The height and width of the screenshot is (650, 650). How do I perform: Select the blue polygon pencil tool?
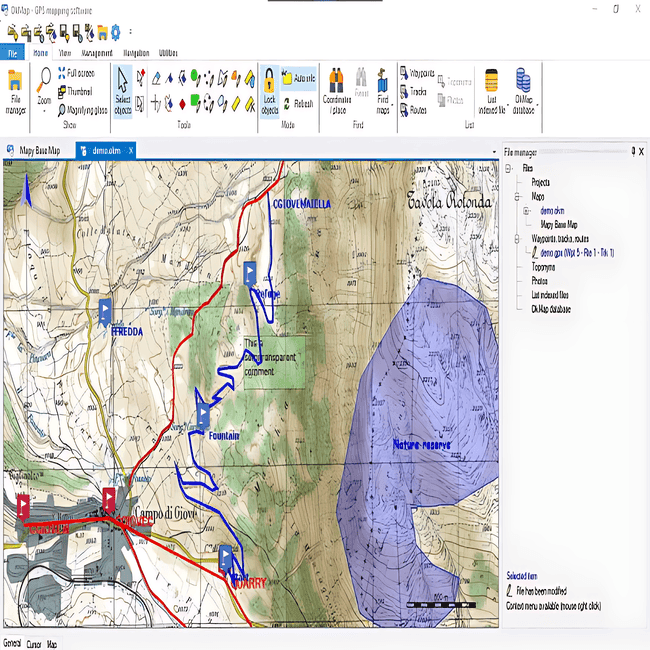point(223,103)
